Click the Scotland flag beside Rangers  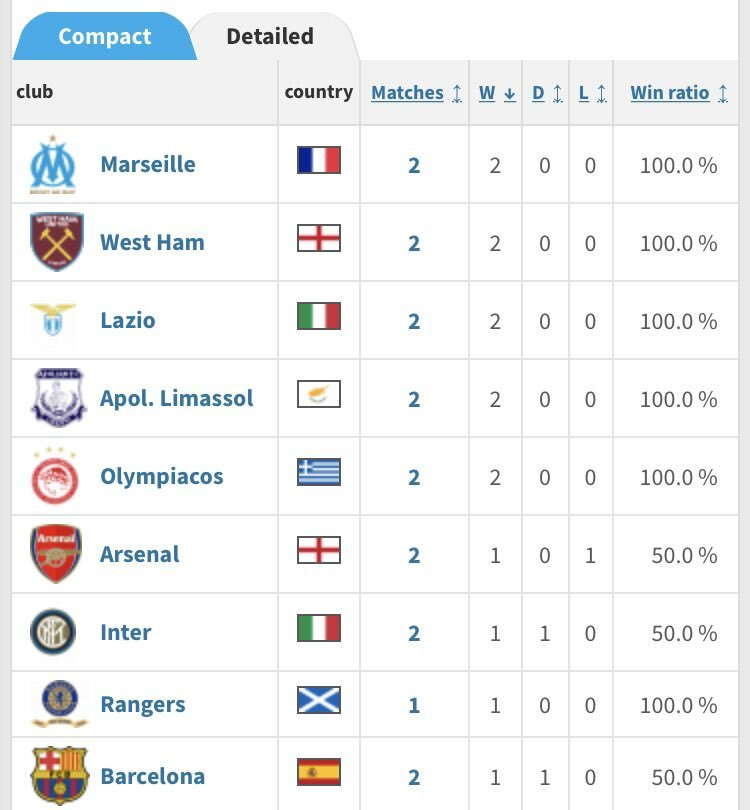(x=319, y=700)
